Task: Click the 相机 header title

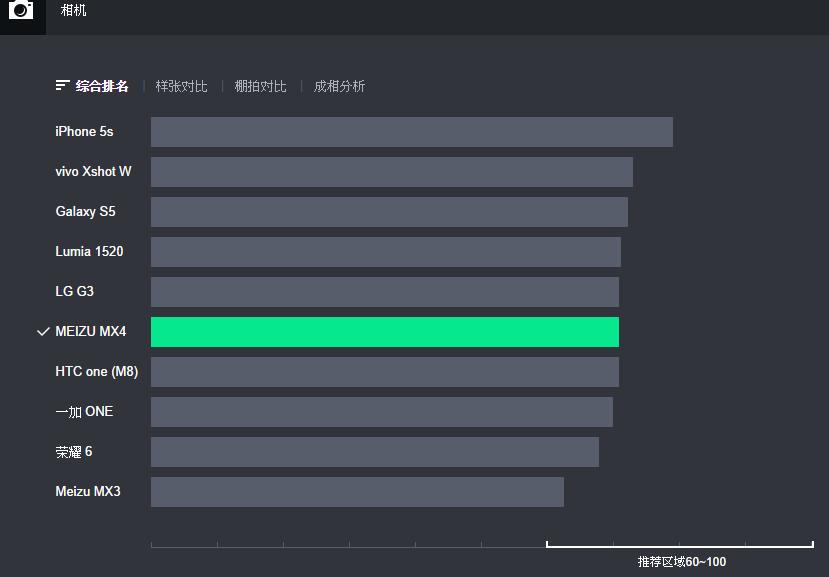Action: [x=73, y=10]
